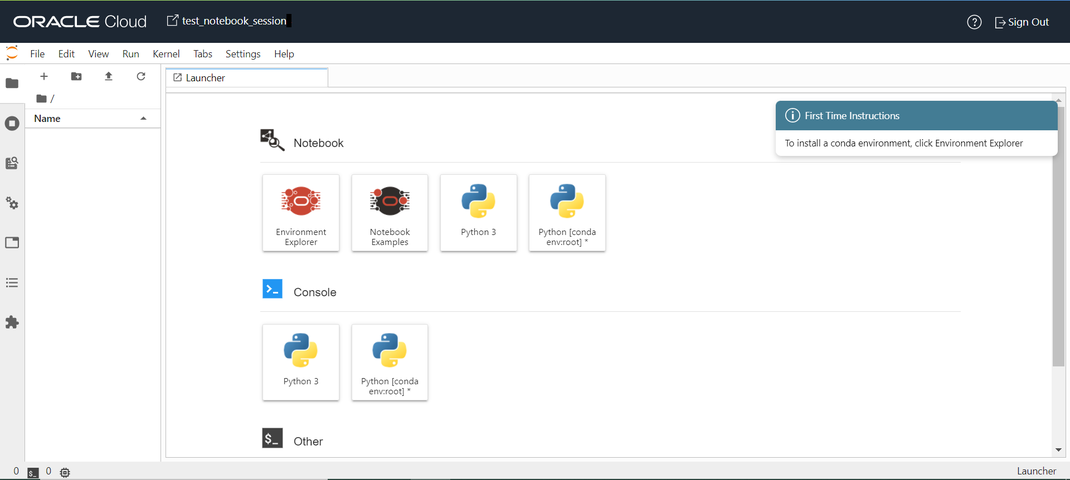This screenshot has width=1070, height=480.
Task: Open the Kernel menu
Action: click(x=167, y=54)
